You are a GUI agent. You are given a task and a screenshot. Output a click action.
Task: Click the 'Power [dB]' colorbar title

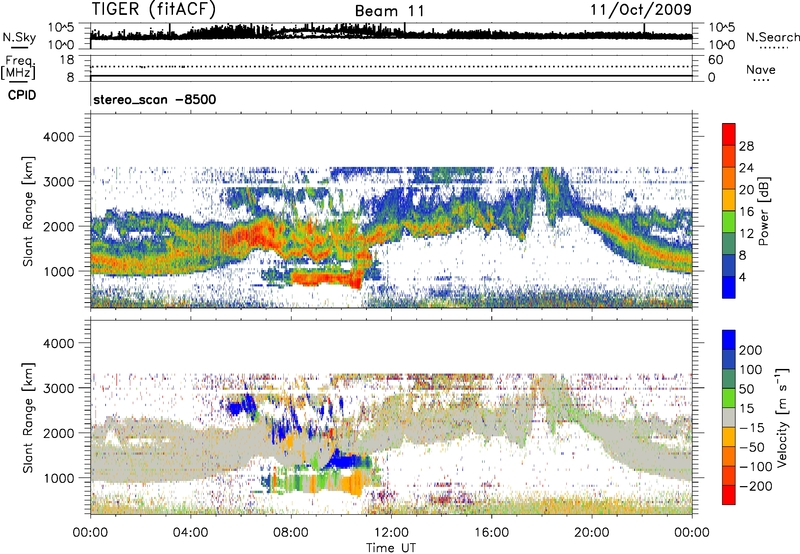(763, 211)
